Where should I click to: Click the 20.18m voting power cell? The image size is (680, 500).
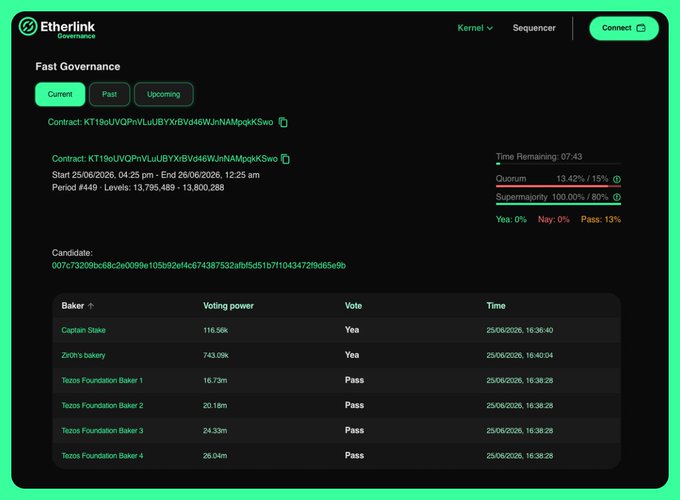point(215,406)
